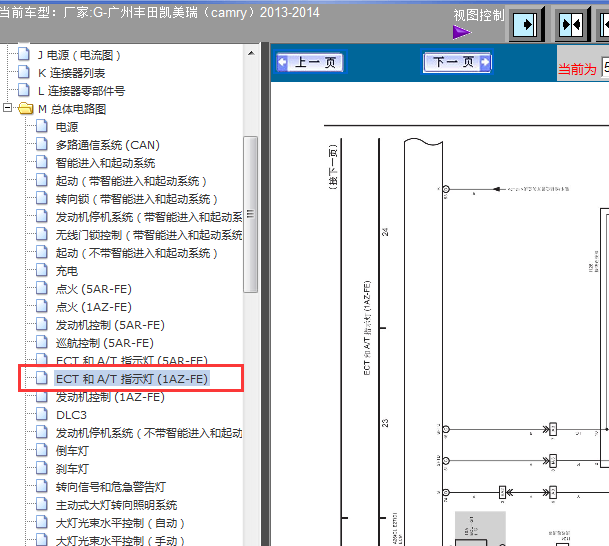Select 转向锁（带智能进入和起动系统）

[x=136, y=199]
